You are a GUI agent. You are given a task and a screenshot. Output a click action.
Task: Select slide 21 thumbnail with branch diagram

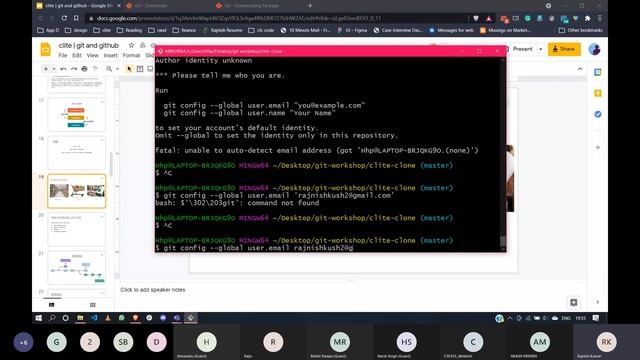76,268
